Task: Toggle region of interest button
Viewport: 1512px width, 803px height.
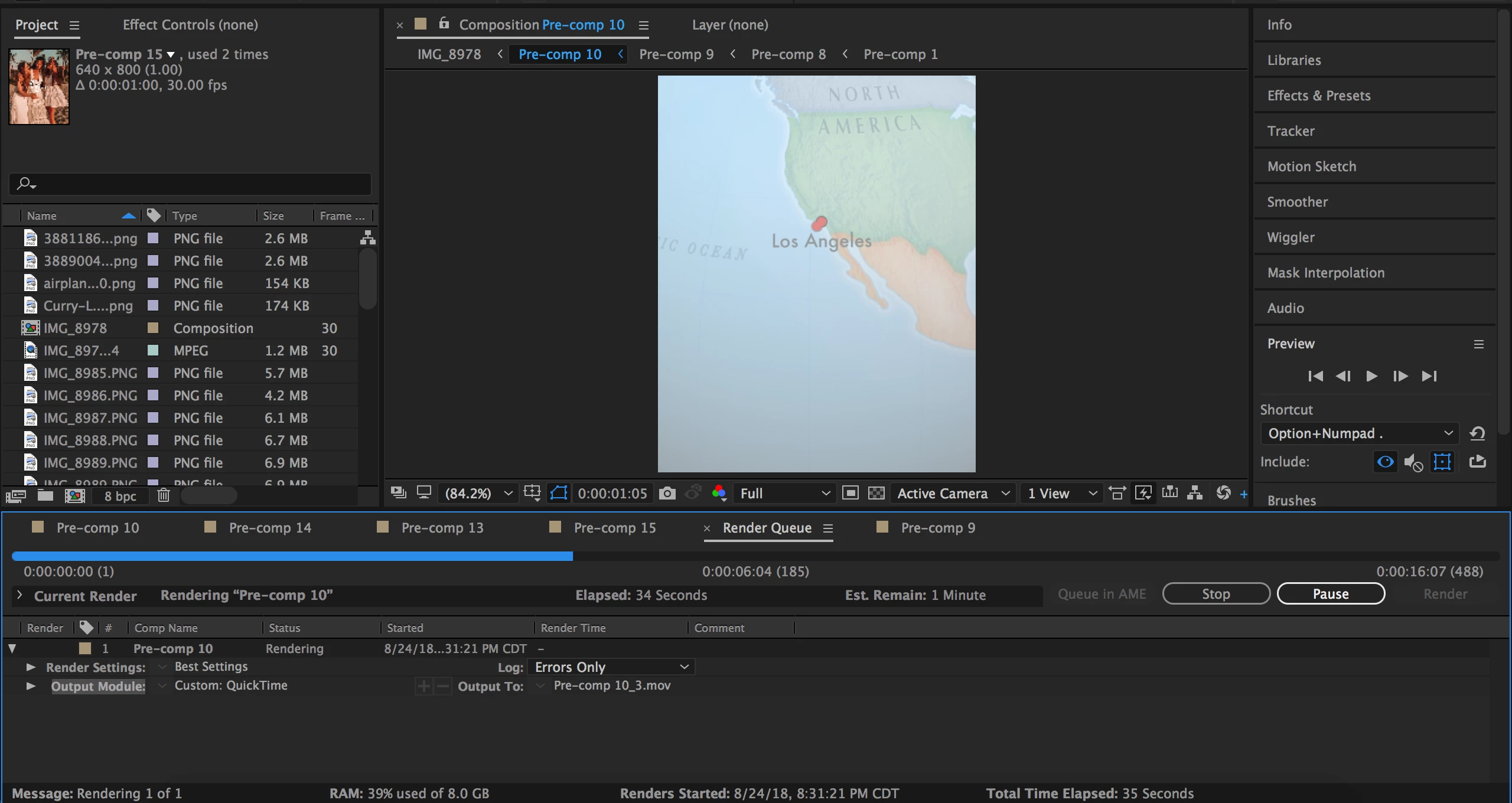Action: tap(850, 493)
